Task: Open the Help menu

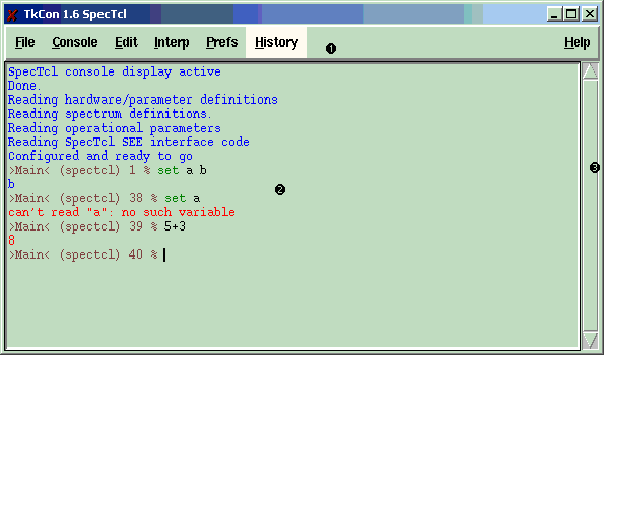Action: [577, 42]
